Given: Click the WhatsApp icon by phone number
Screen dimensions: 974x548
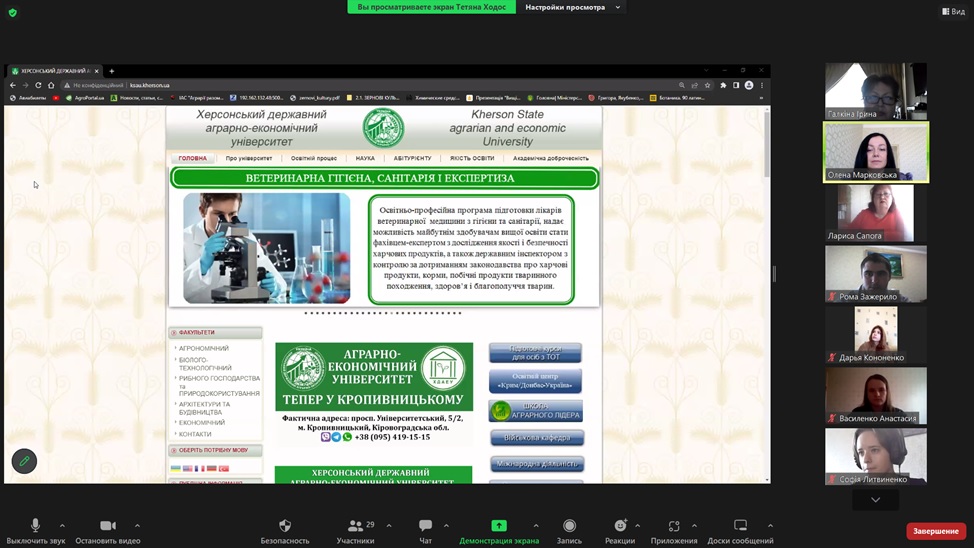Looking at the screenshot, I should (x=347, y=437).
